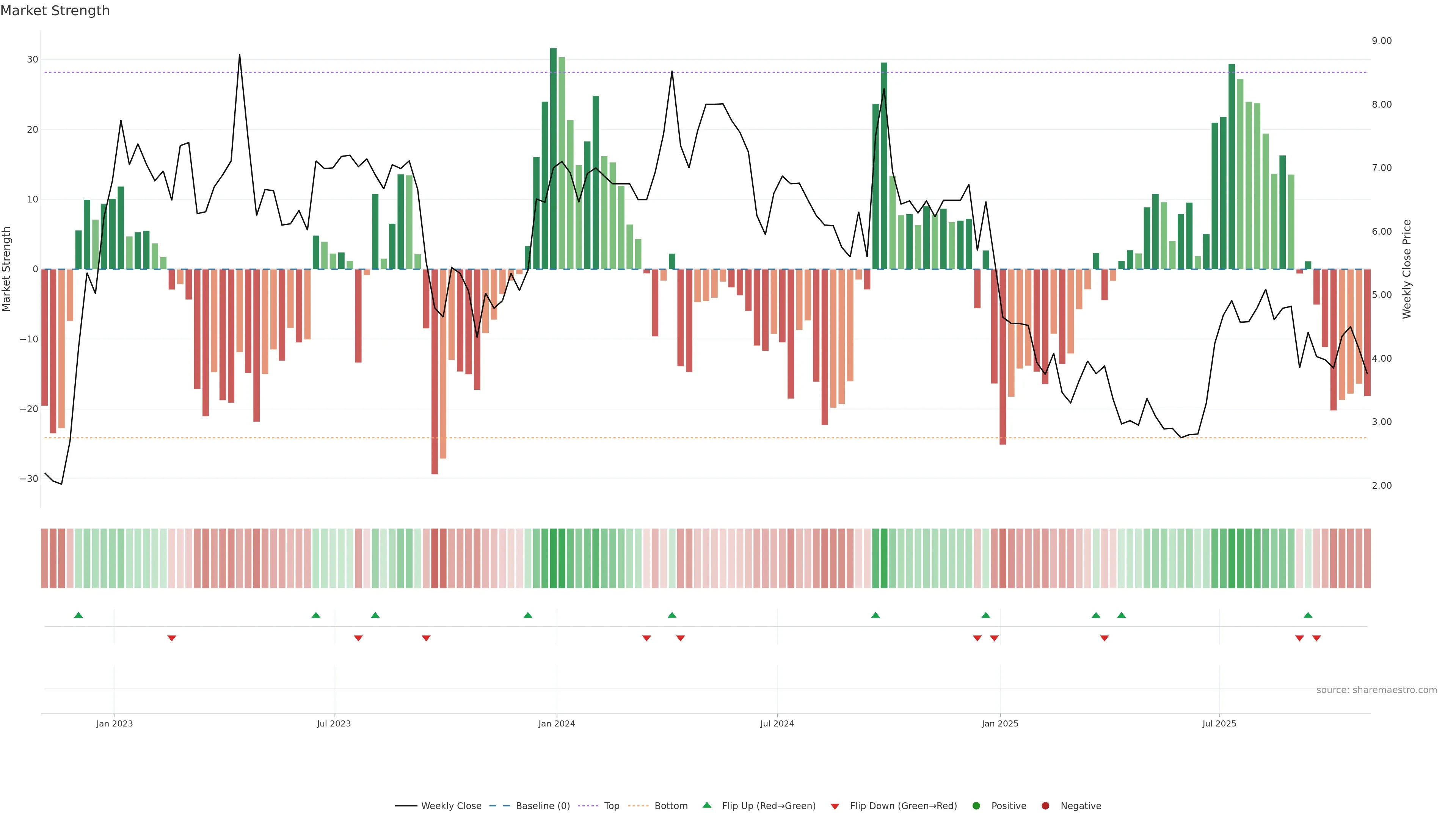Viewport: 1456px width, 819px height.
Task: Click the 9.00 right axis tick label
Action: click(x=1381, y=41)
